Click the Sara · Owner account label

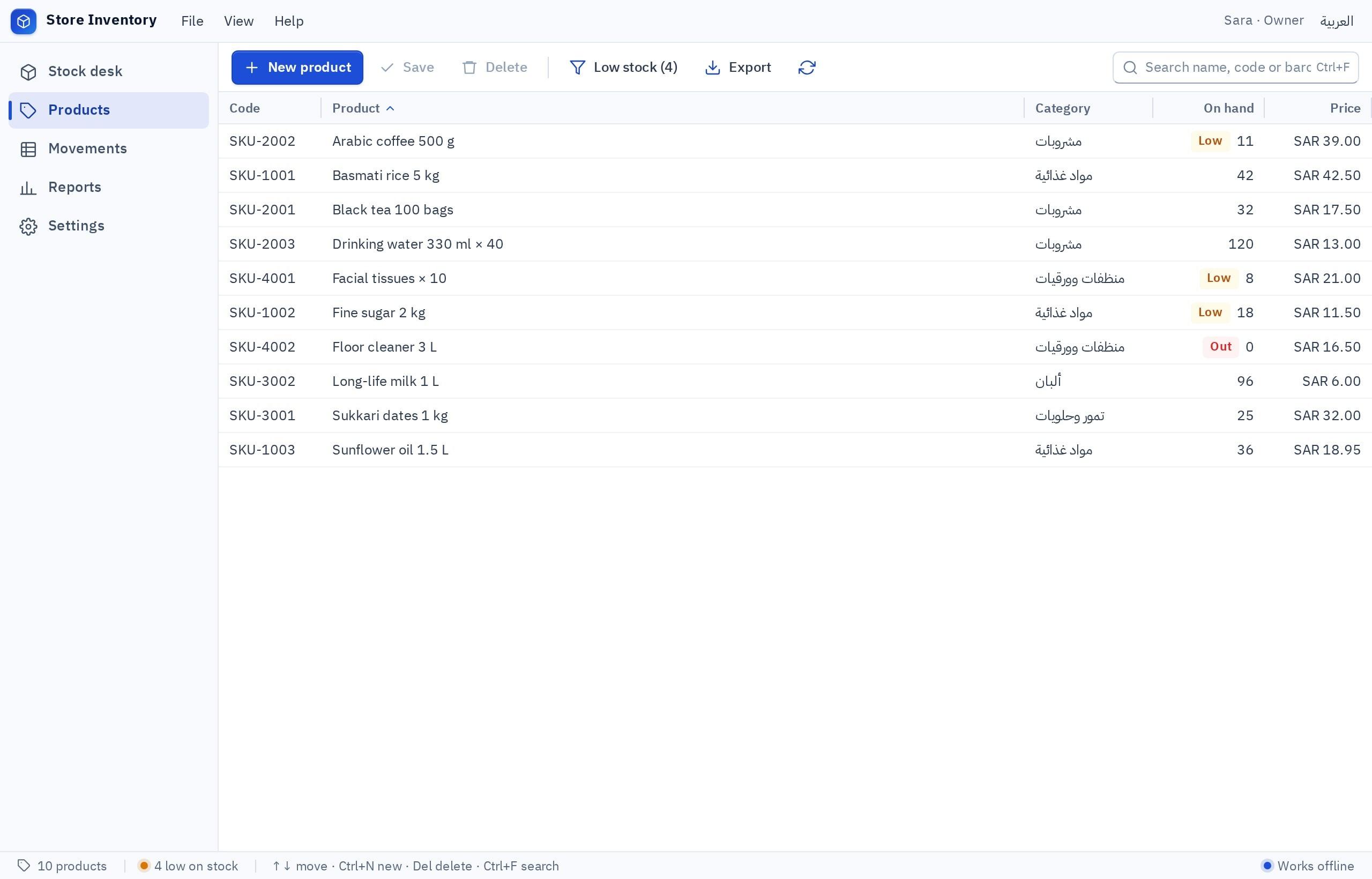click(x=1264, y=20)
